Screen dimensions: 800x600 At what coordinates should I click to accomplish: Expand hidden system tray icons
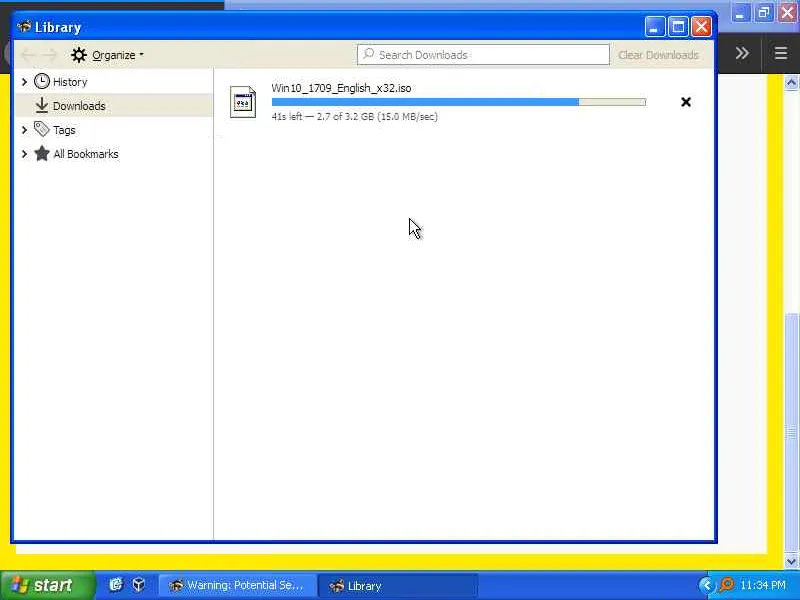click(x=706, y=585)
